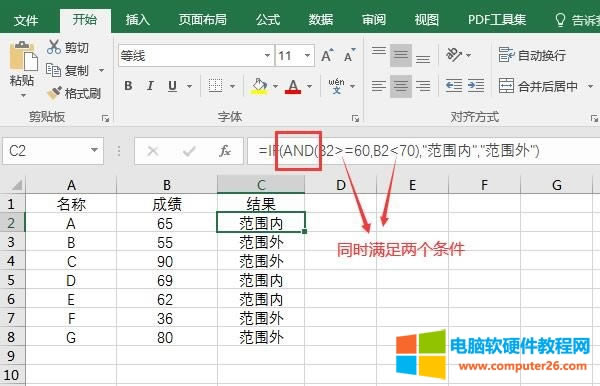Open paste options dropdown arrow
The width and height of the screenshot is (600, 386).
23,95
